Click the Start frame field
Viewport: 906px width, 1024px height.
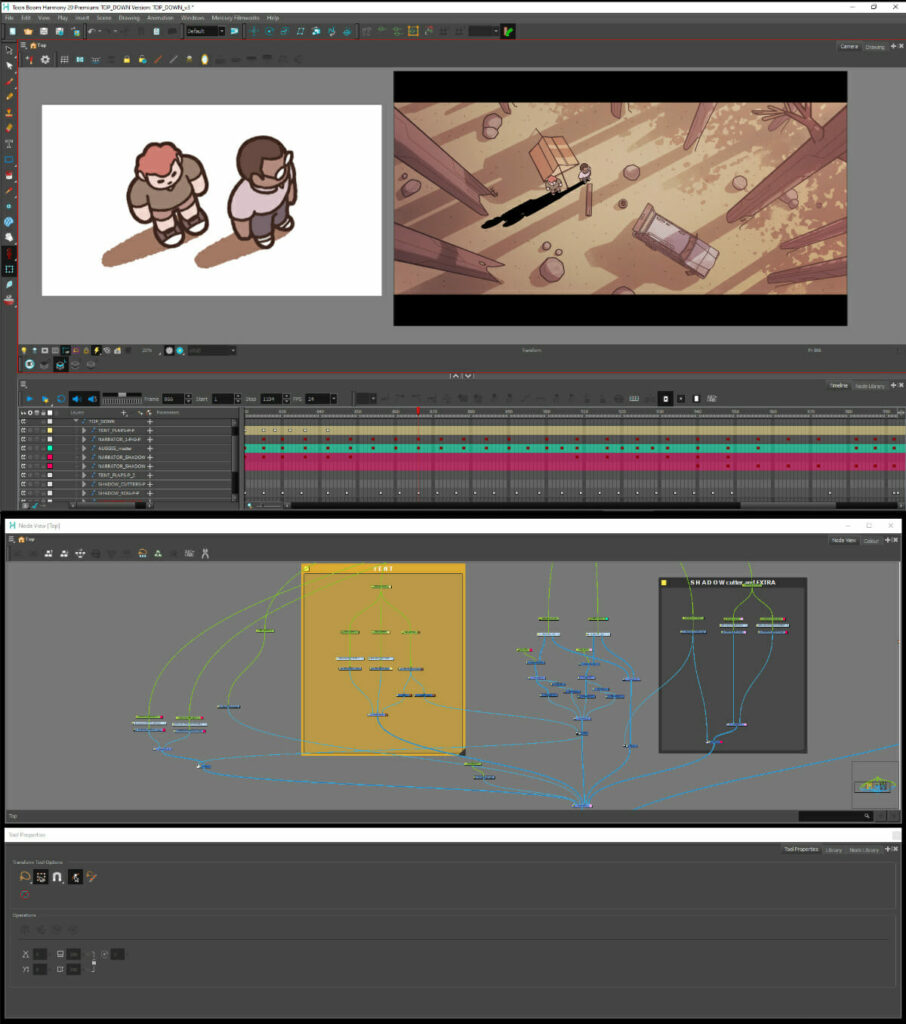tap(222, 398)
